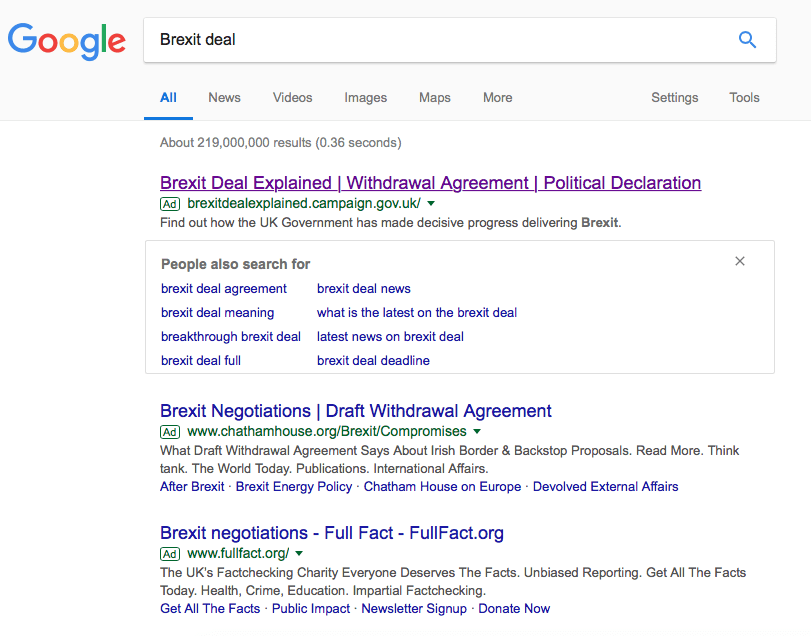Open the Brexit Energy Policy sitelink
Image resolution: width=811 pixels, height=636 pixels.
tap(294, 487)
